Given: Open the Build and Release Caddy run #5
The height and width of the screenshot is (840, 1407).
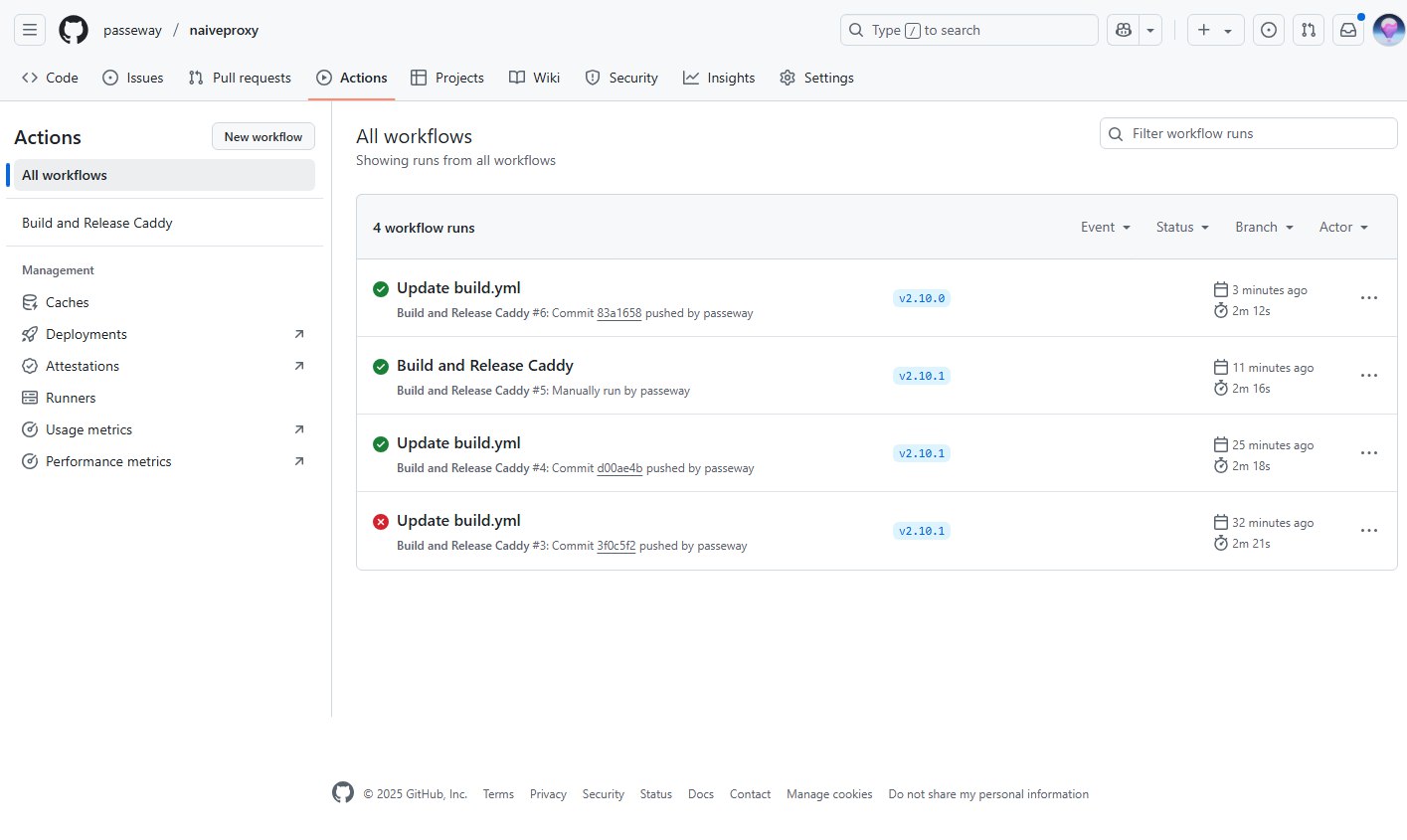Looking at the screenshot, I should pyautogui.click(x=485, y=366).
